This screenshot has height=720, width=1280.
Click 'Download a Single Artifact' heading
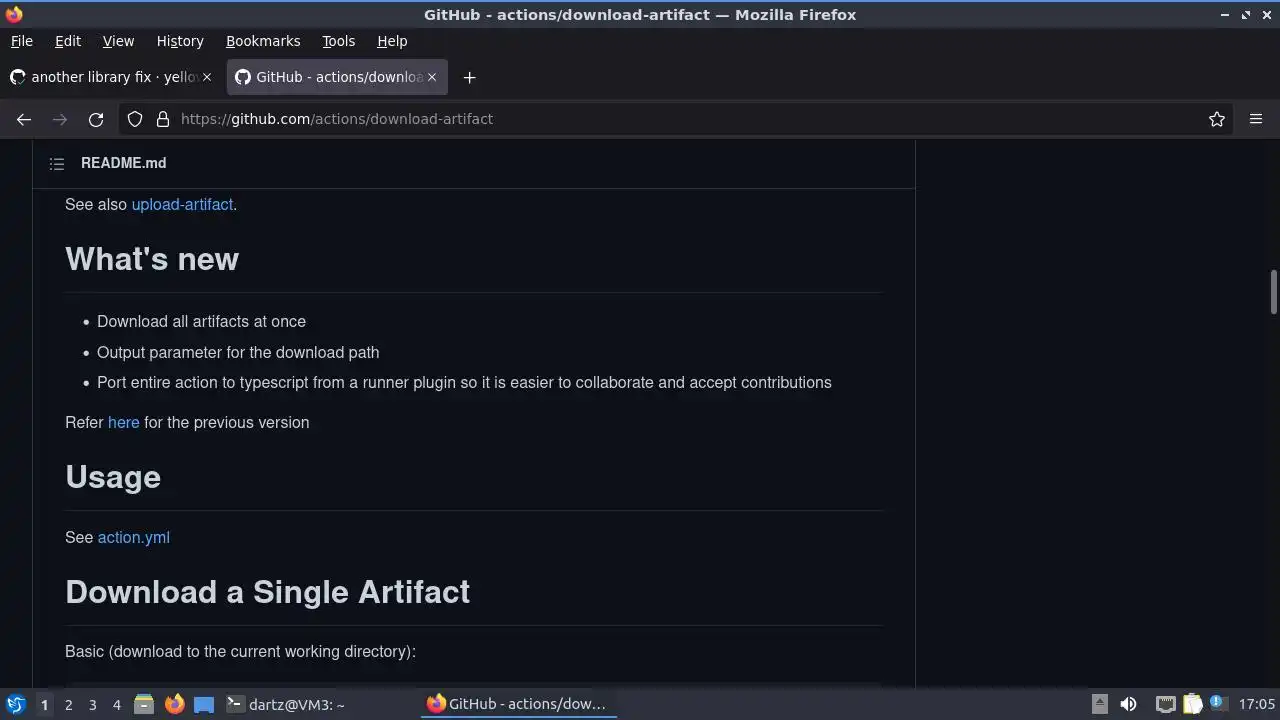tap(268, 592)
